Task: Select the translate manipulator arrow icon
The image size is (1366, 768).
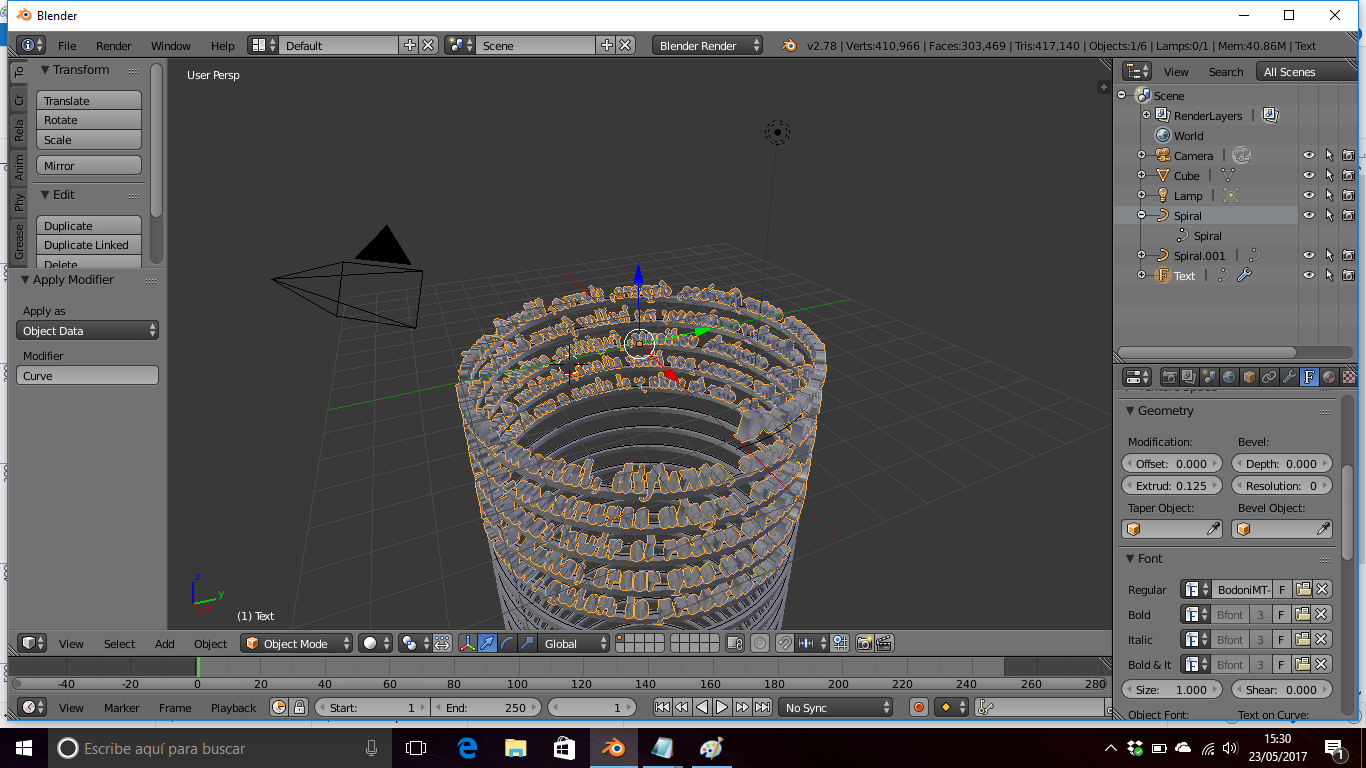Action: pos(486,643)
